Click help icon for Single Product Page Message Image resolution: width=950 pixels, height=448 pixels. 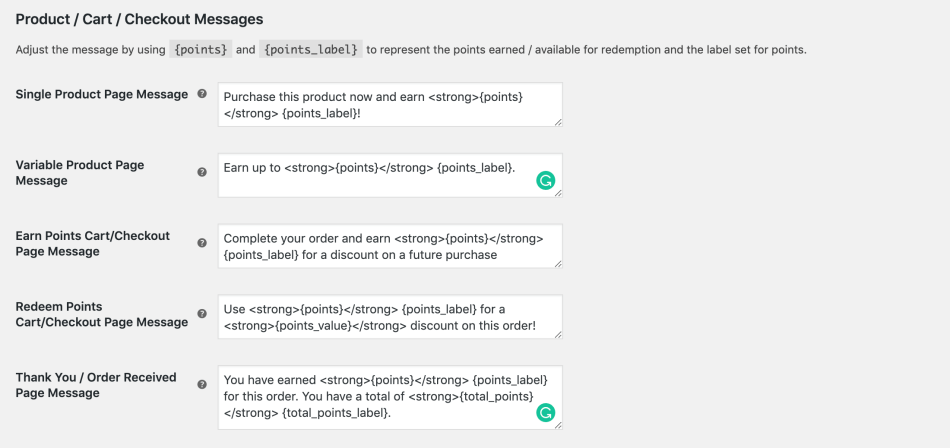(202, 94)
